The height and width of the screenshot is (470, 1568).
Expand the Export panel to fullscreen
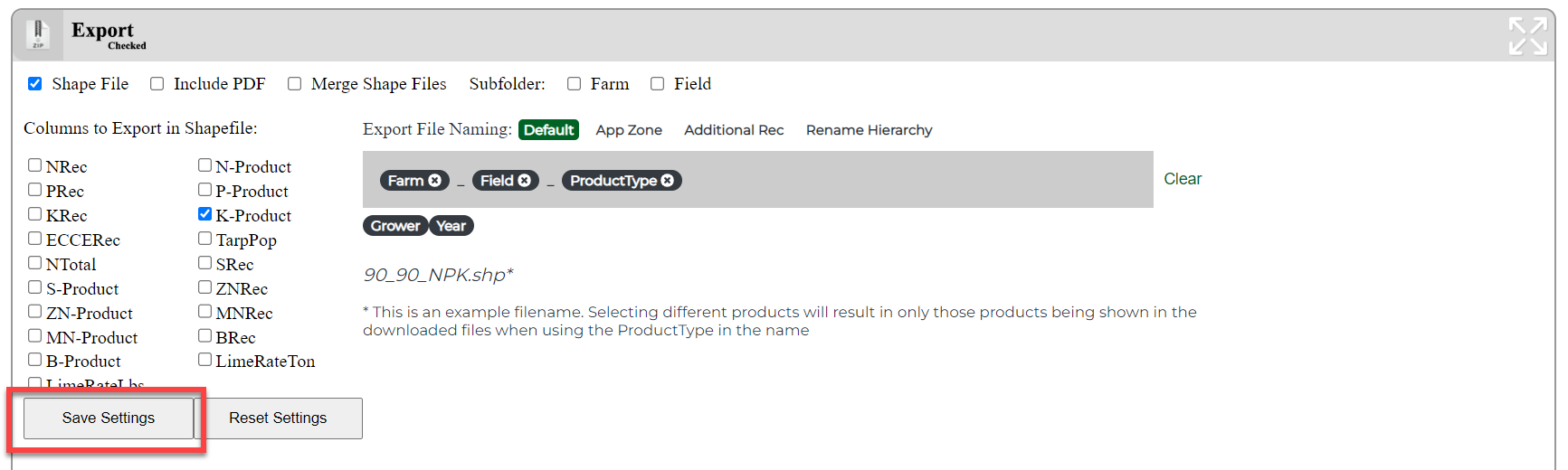pyautogui.click(x=1527, y=36)
